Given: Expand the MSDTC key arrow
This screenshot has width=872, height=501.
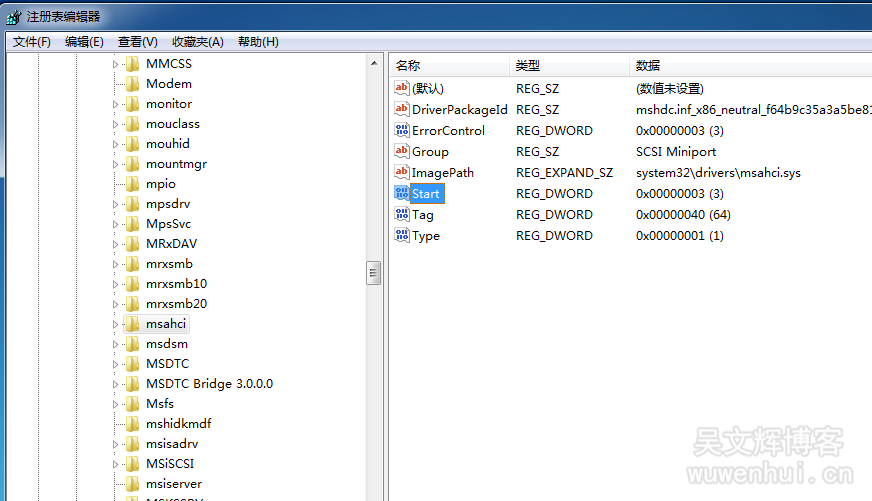Looking at the screenshot, I should (x=114, y=364).
